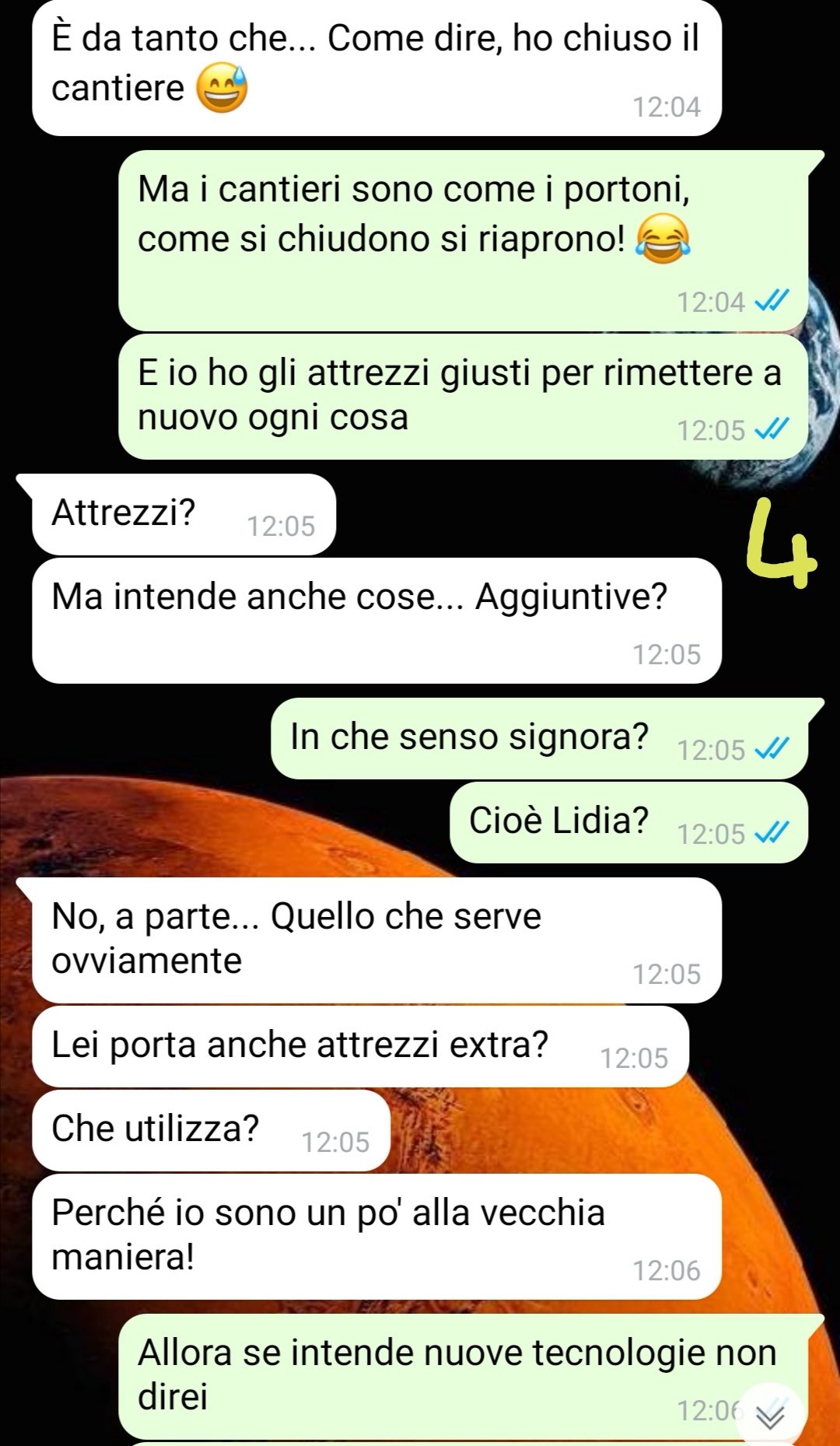Tap read ticks on 'In che senso signora?'

coord(772,749)
